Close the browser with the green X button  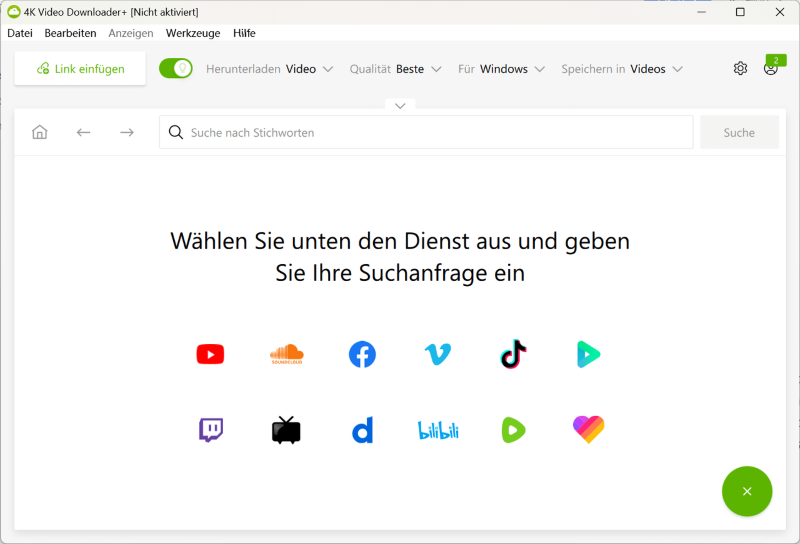click(x=747, y=491)
